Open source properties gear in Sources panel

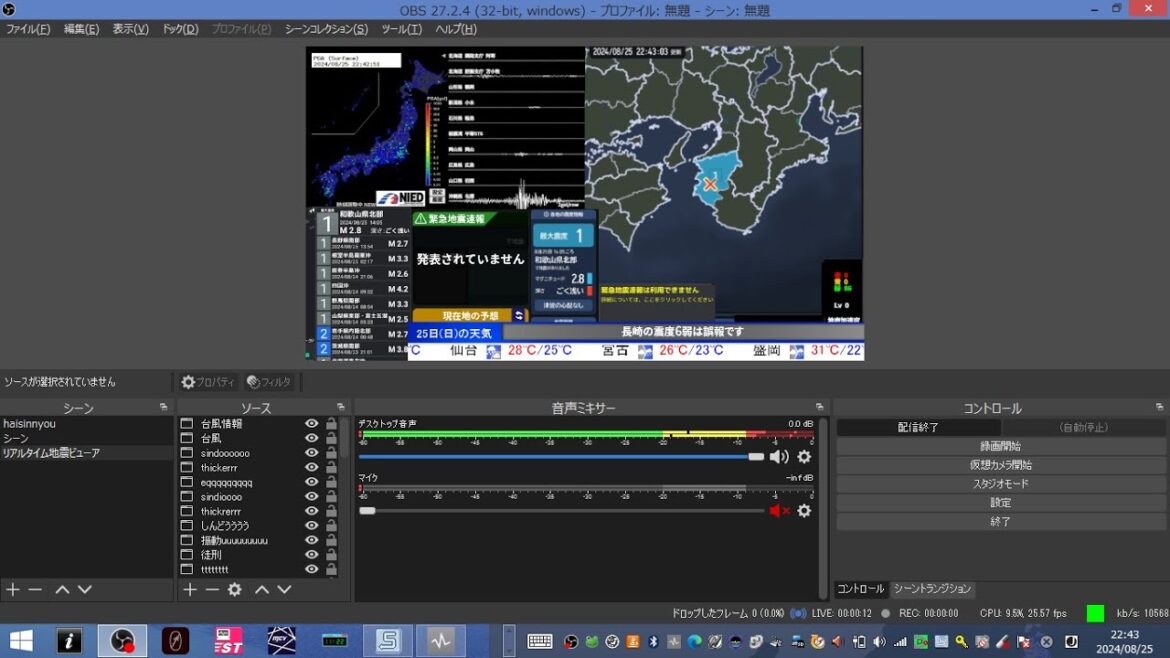[x=234, y=590]
